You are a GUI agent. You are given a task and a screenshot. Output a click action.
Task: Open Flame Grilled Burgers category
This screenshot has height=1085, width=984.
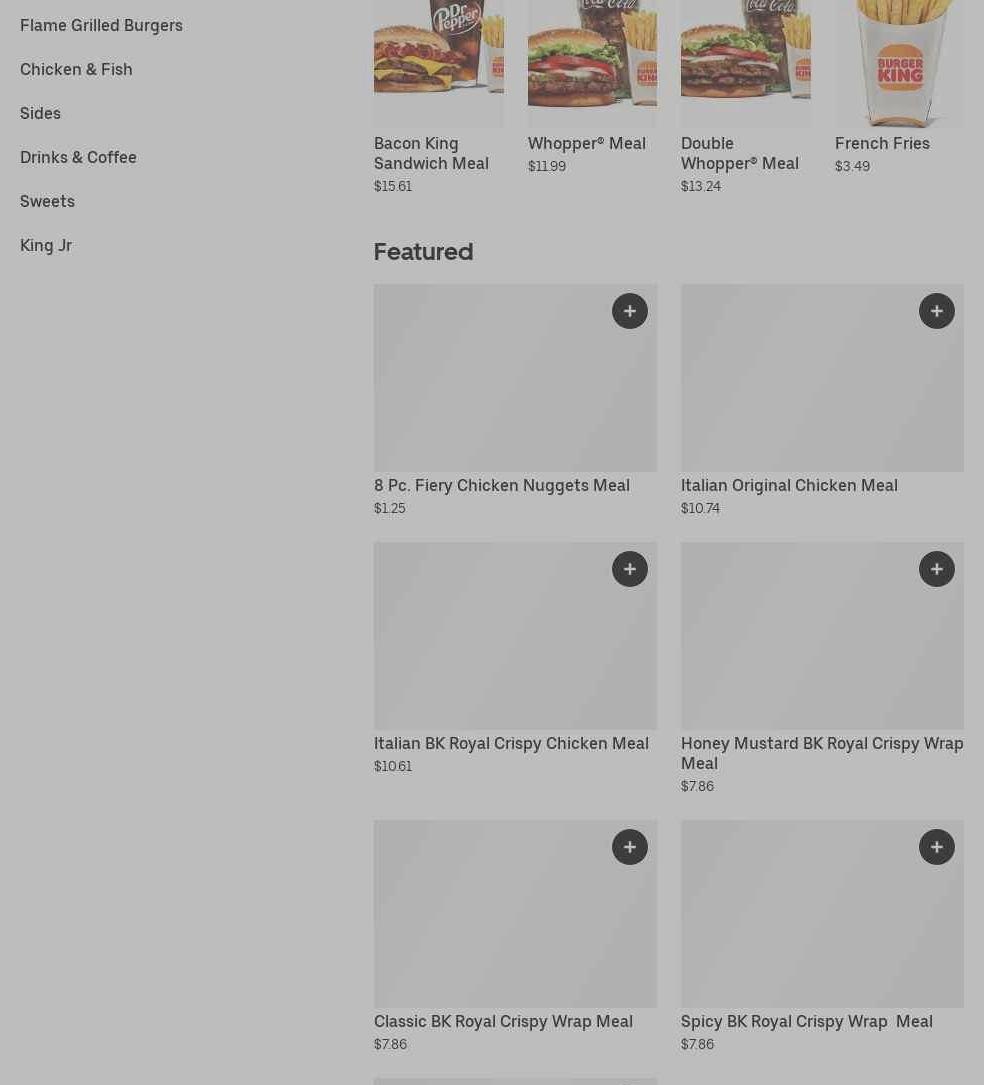coord(101,26)
